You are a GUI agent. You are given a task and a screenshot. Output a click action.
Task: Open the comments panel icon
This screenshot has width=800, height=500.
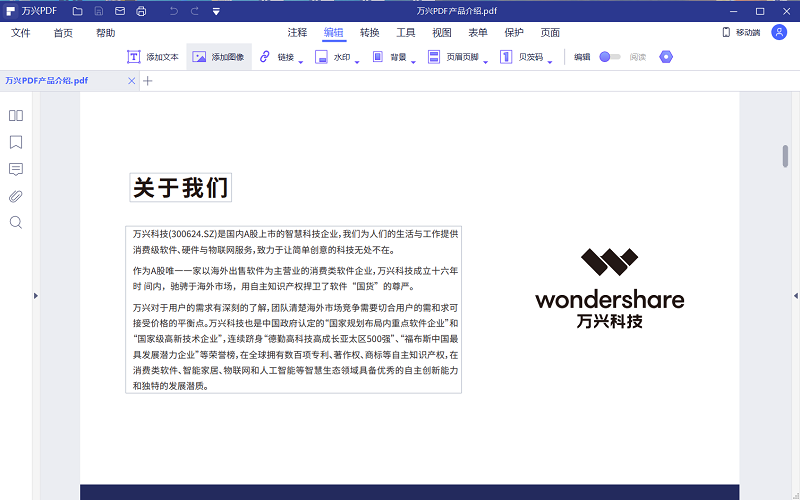(x=16, y=169)
